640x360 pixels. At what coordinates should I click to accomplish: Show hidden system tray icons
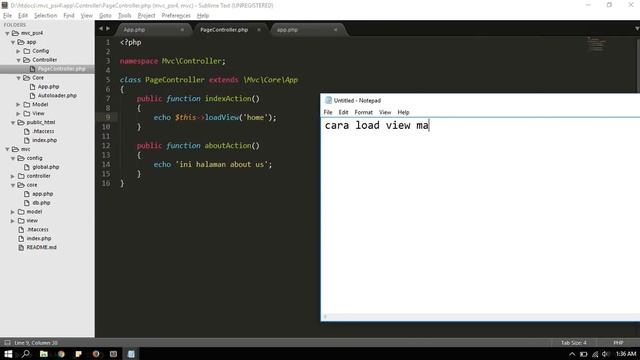(572, 354)
